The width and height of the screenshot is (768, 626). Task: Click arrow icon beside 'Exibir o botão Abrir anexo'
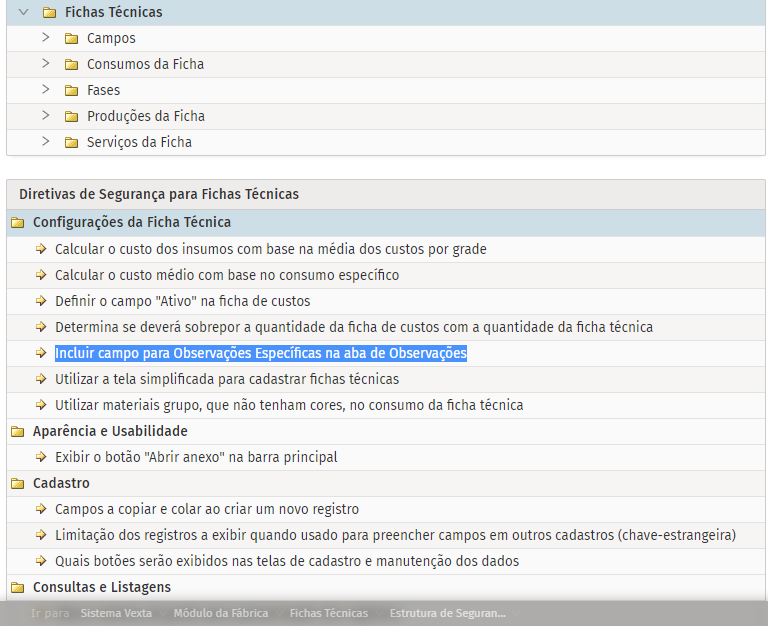(x=41, y=457)
